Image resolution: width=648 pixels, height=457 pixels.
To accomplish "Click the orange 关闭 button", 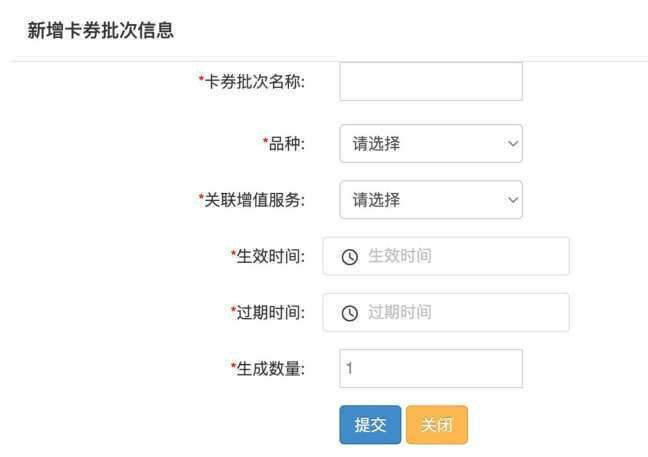I will pos(437,425).
